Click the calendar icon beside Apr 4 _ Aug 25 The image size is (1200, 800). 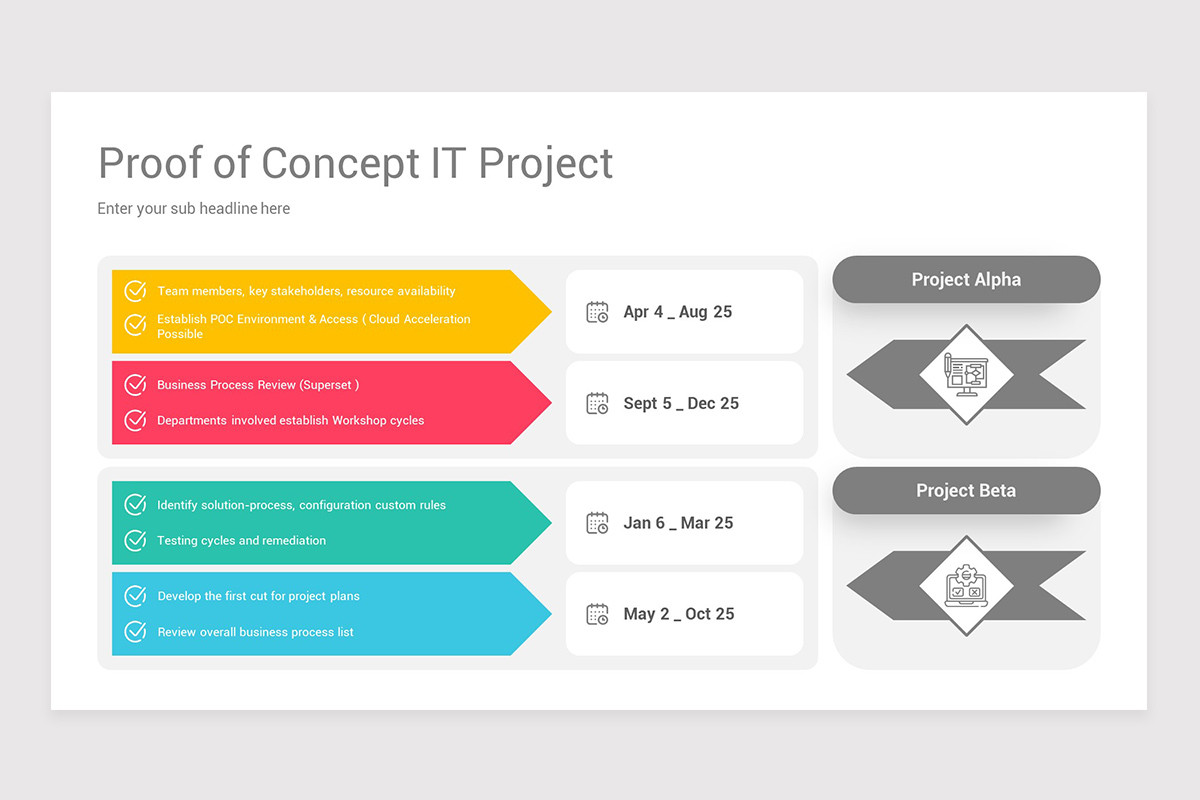pyautogui.click(x=597, y=312)
